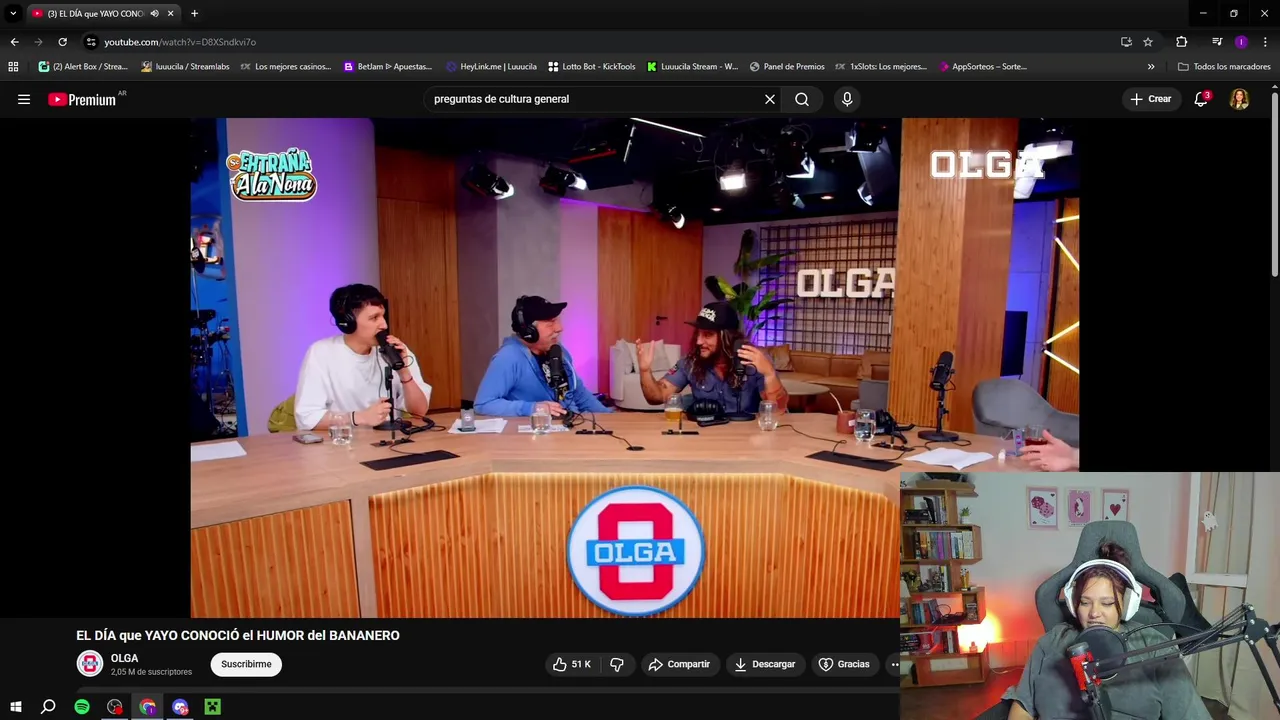Open OBS Studio from taskbar
The image size is (1280, 720).
click(x=115, y=707)
